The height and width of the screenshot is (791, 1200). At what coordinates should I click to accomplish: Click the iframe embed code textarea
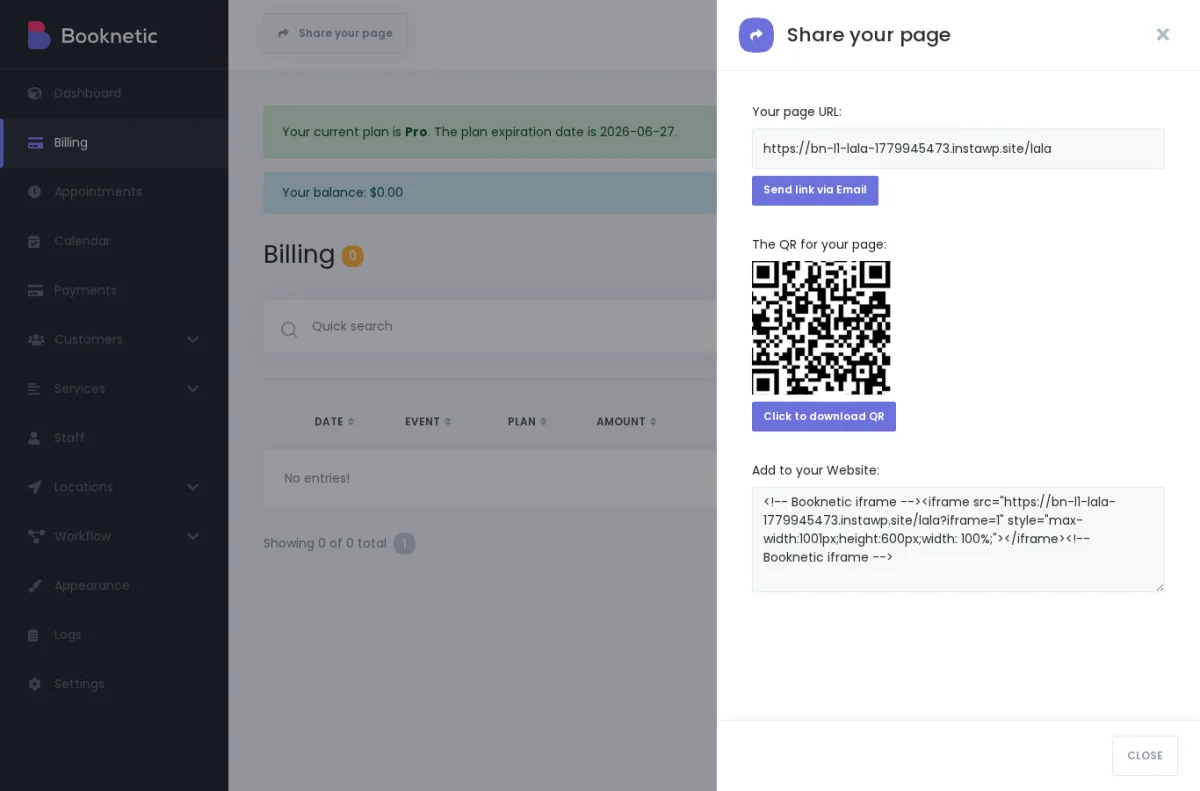point(958,539)
